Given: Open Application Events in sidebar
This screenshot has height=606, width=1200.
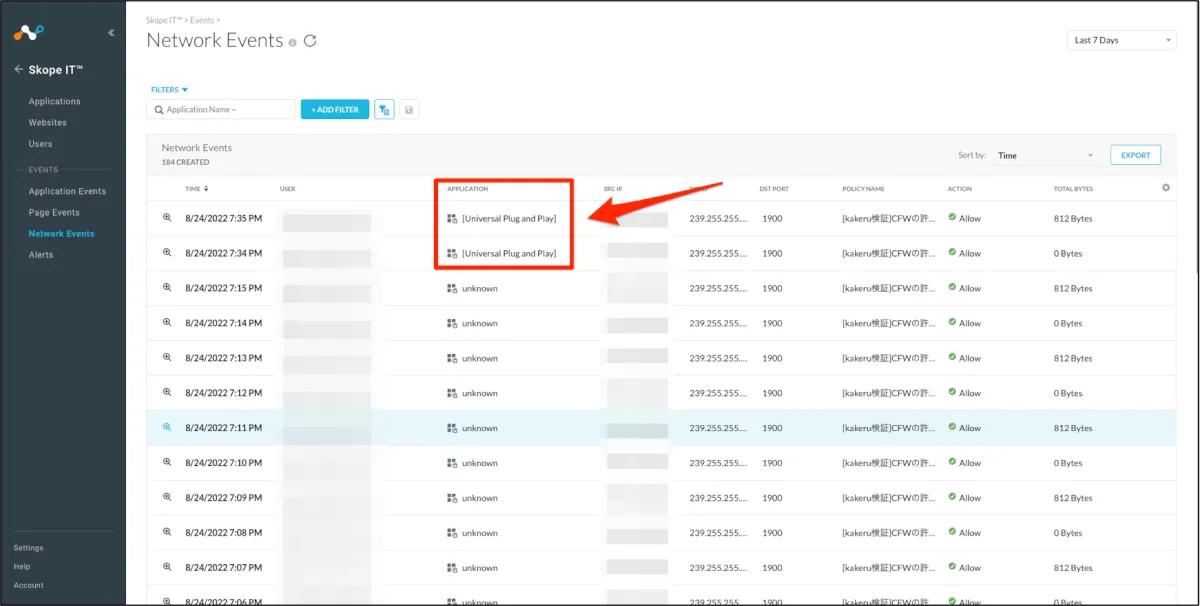Looking at the screenshot, I should (x=67, y=191).
